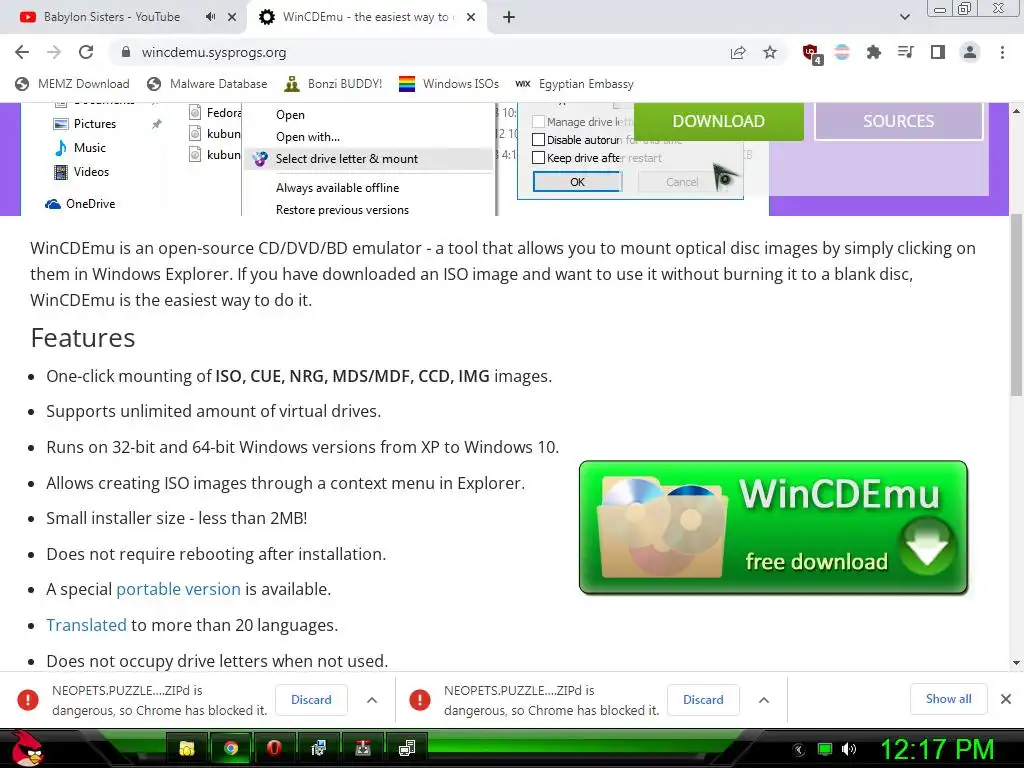Go back to the previous page
The image size is (1024, 768).
[22, 52]
